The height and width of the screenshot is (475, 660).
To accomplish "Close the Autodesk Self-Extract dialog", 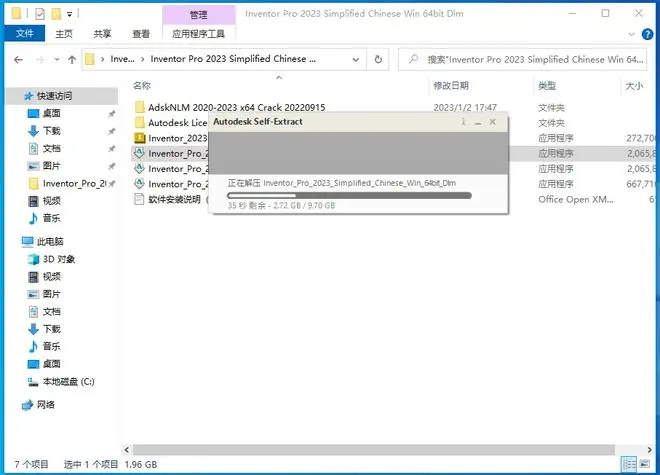I will (x=492, y=122).
